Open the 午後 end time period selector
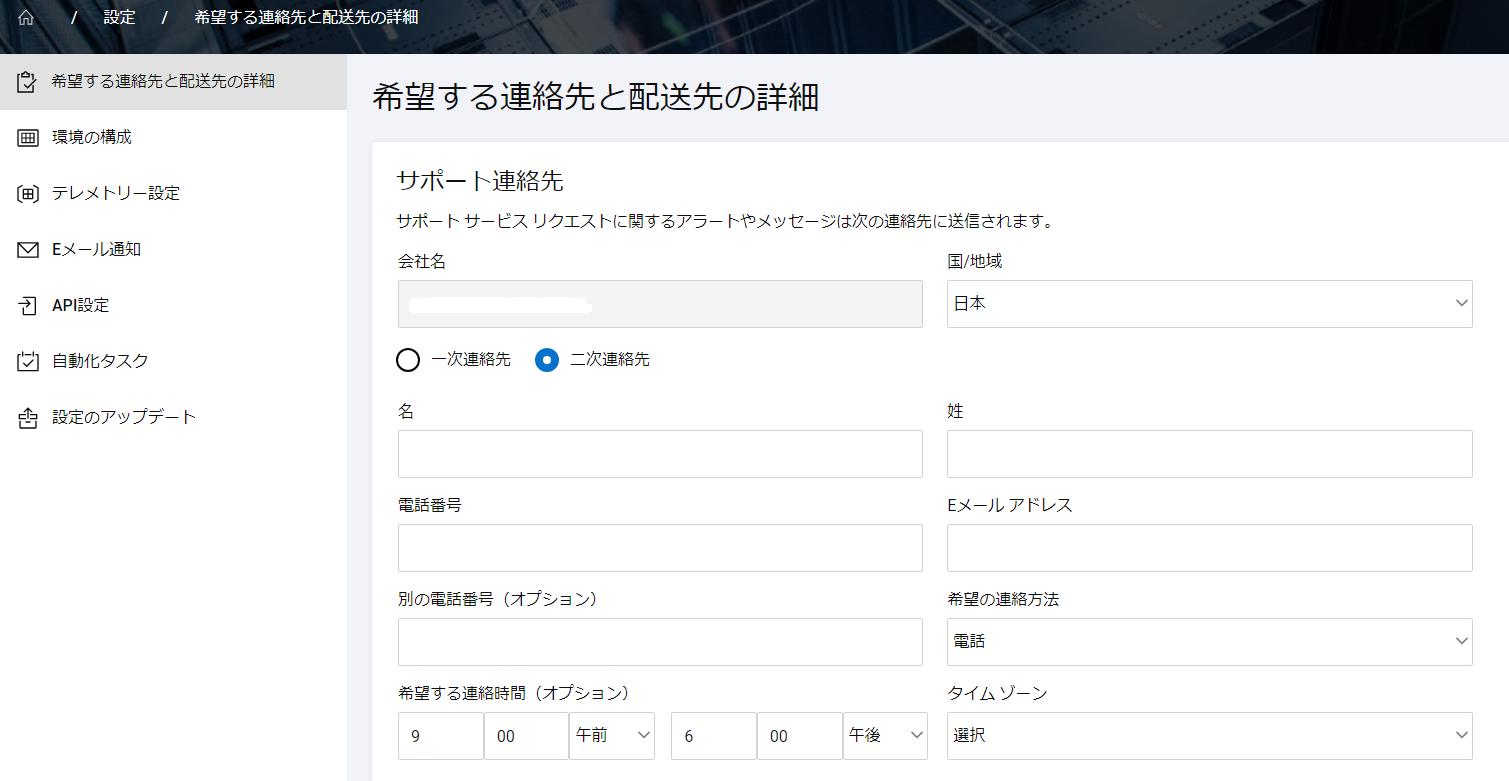This screenshot has height=781, width=1509. pyautogui.click(x=885, y=735)
